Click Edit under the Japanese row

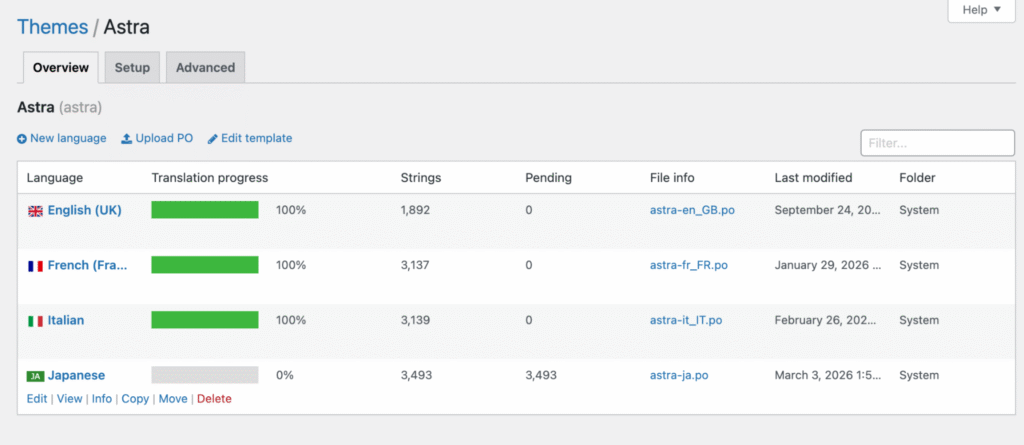[x=37, y=399]
